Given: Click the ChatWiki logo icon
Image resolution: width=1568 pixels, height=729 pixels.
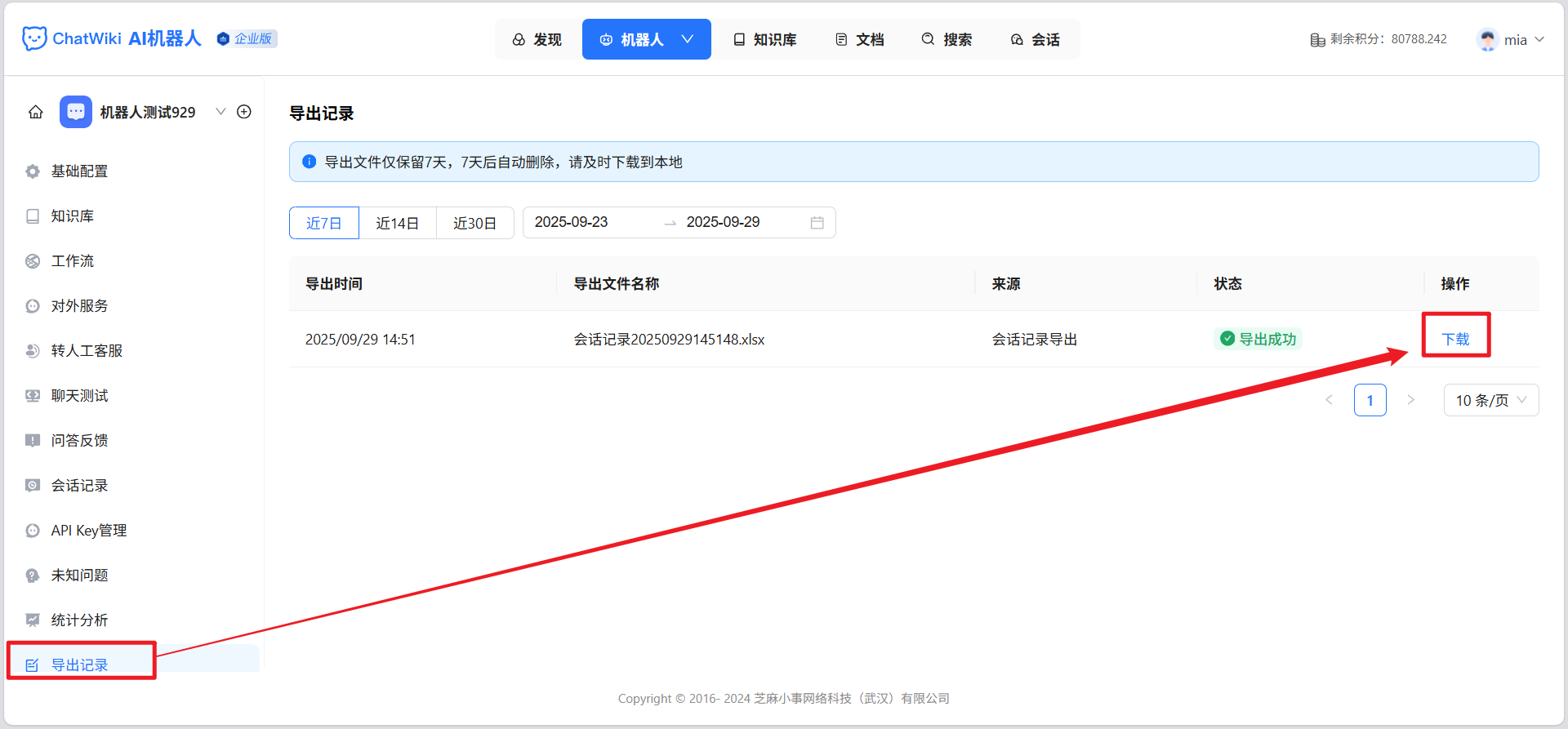Looking at the screenshot, I should (x=34, y=38).
